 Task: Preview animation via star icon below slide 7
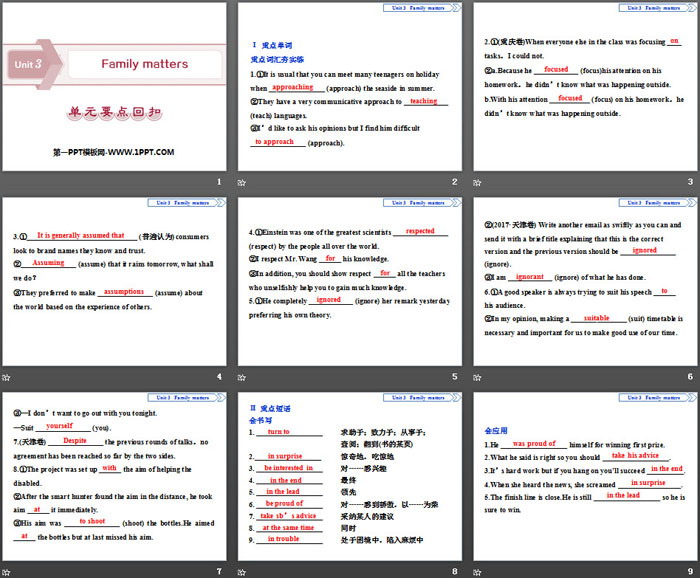coord(8,572)
